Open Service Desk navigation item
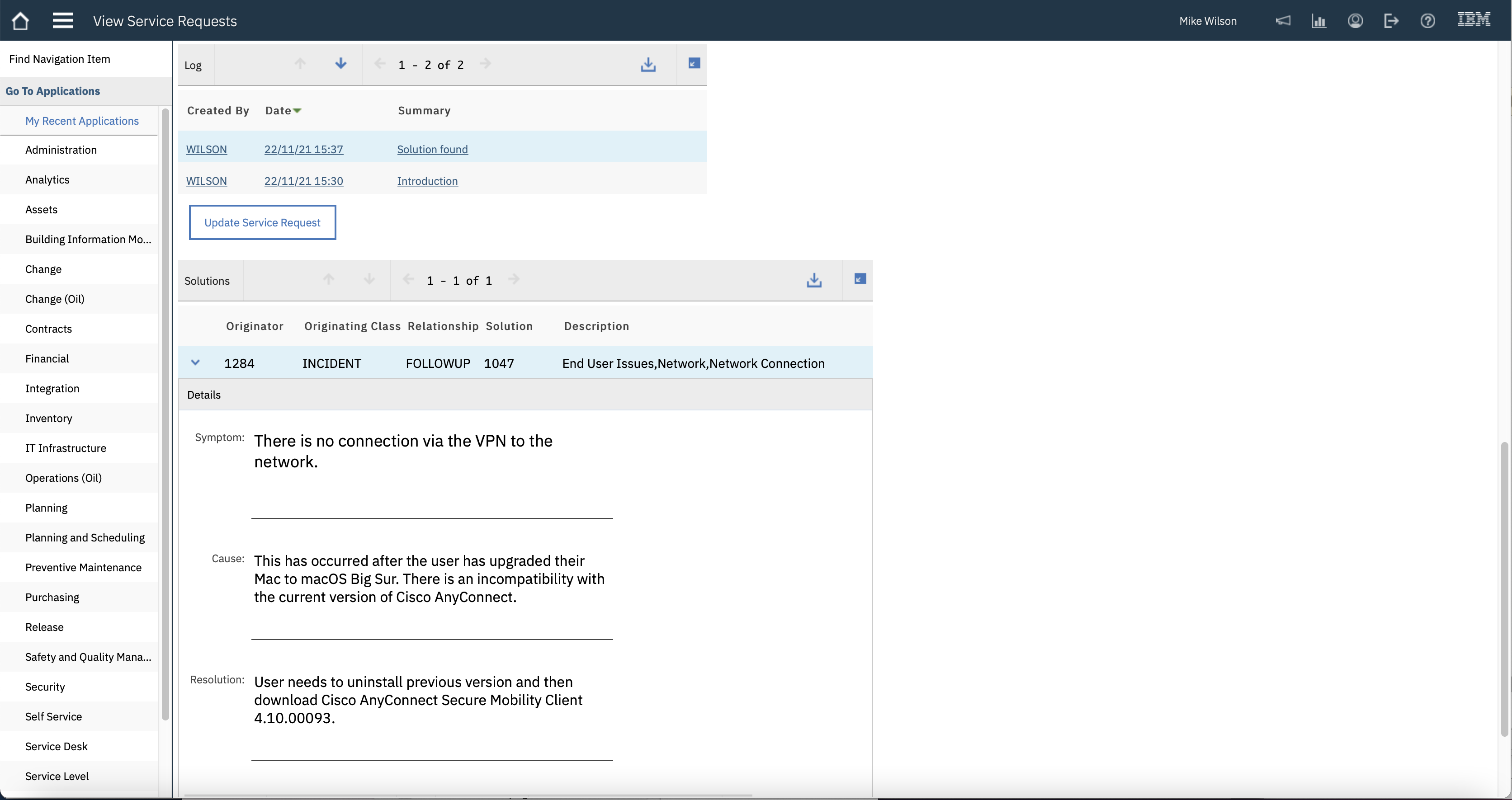The width and height of the screenshot is (1512, 800). click(x=57, y=747)
